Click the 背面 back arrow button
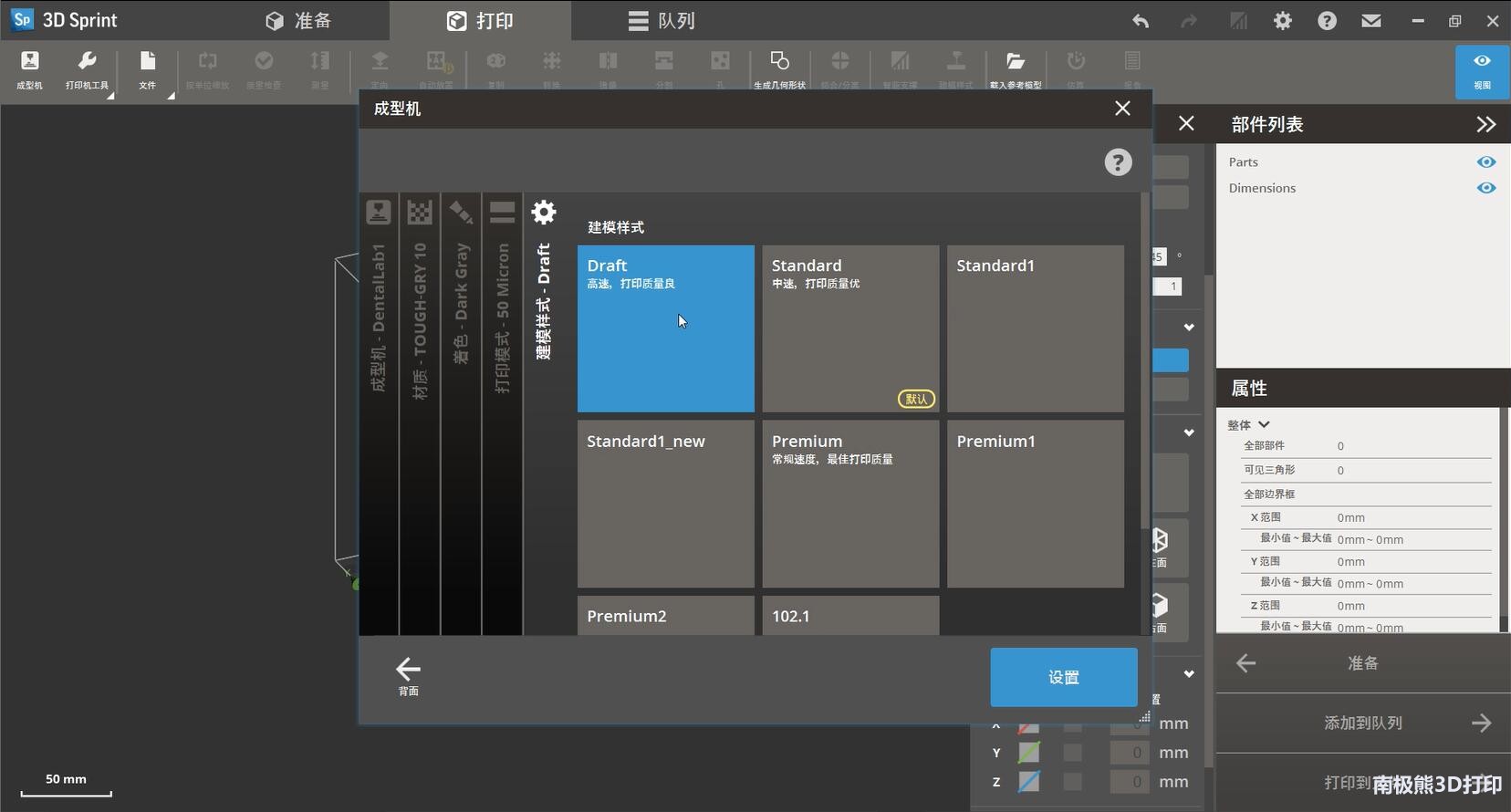1511x812 pixels. point(408,676)
